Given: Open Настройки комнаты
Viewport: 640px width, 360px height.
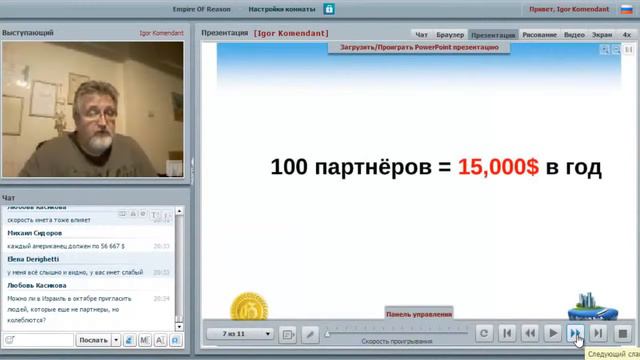Looking at the screenshot, I should point(282,9).
